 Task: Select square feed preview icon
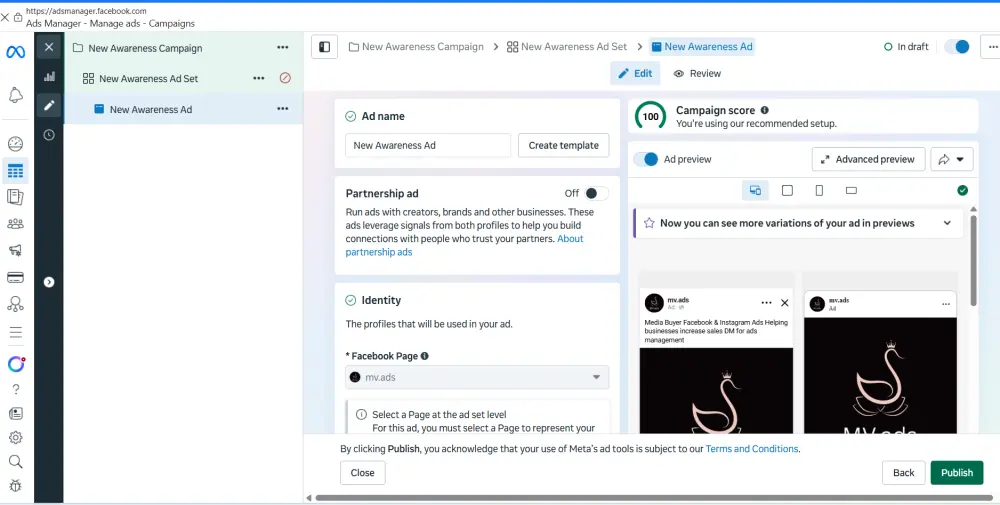(787, 191)
